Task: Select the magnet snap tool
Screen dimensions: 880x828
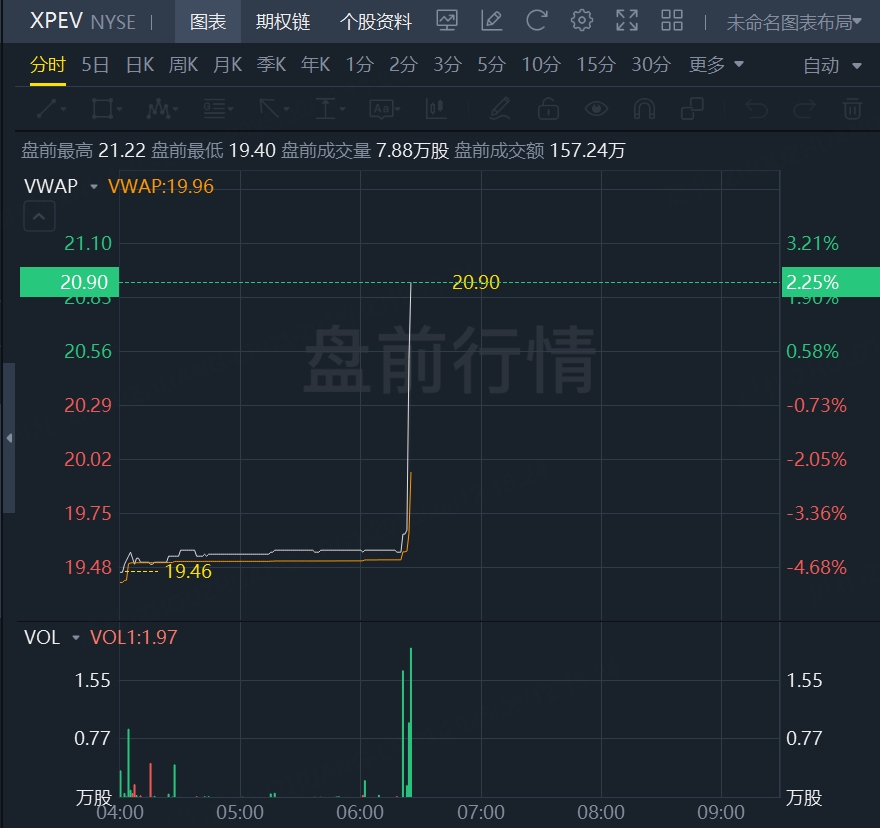Action: click(644, 108)
